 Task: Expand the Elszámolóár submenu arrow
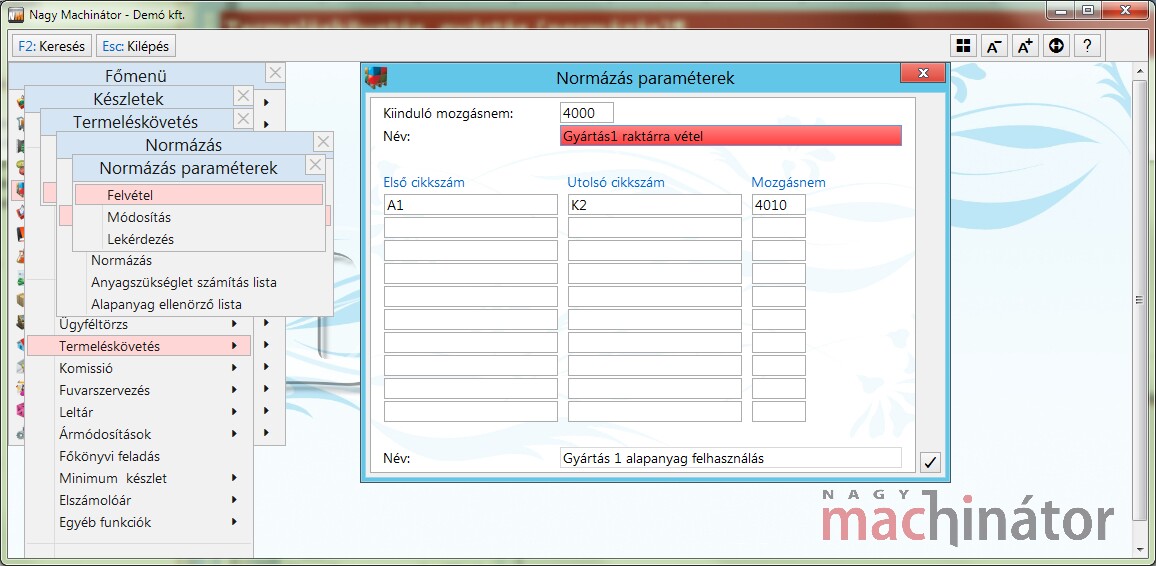click(234, 500)
